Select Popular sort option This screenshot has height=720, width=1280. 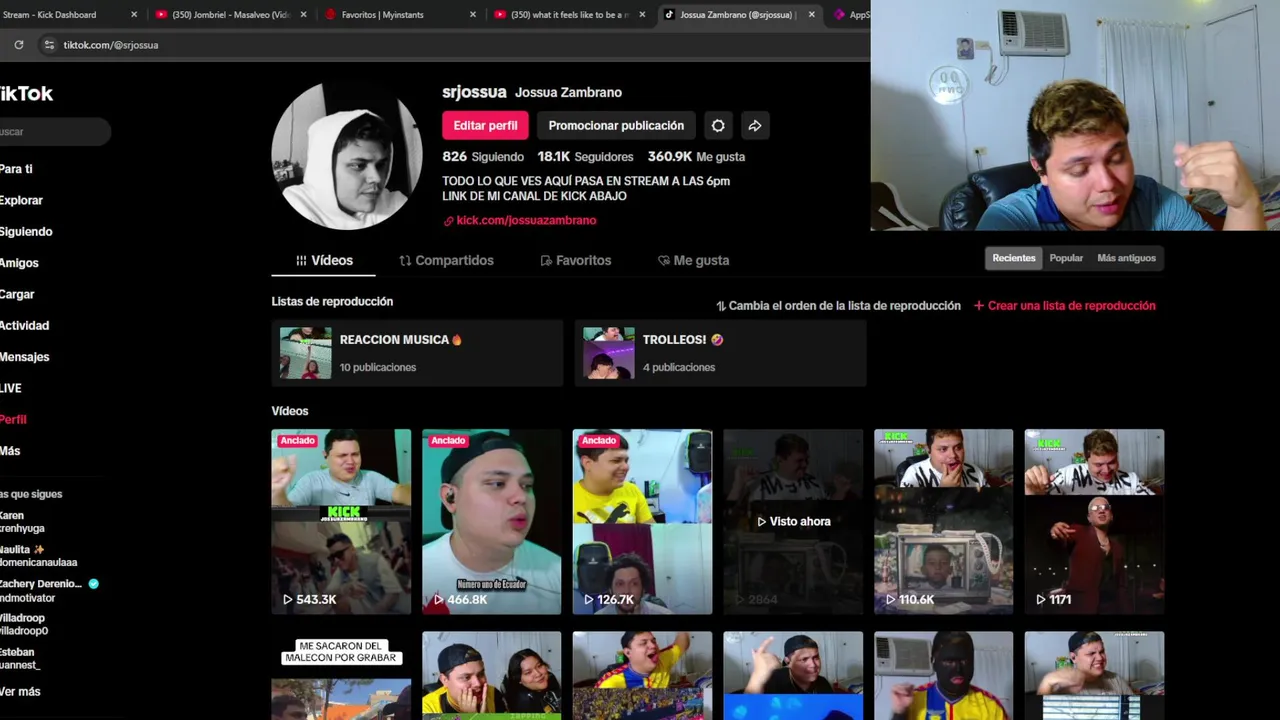pos(1066,258)
